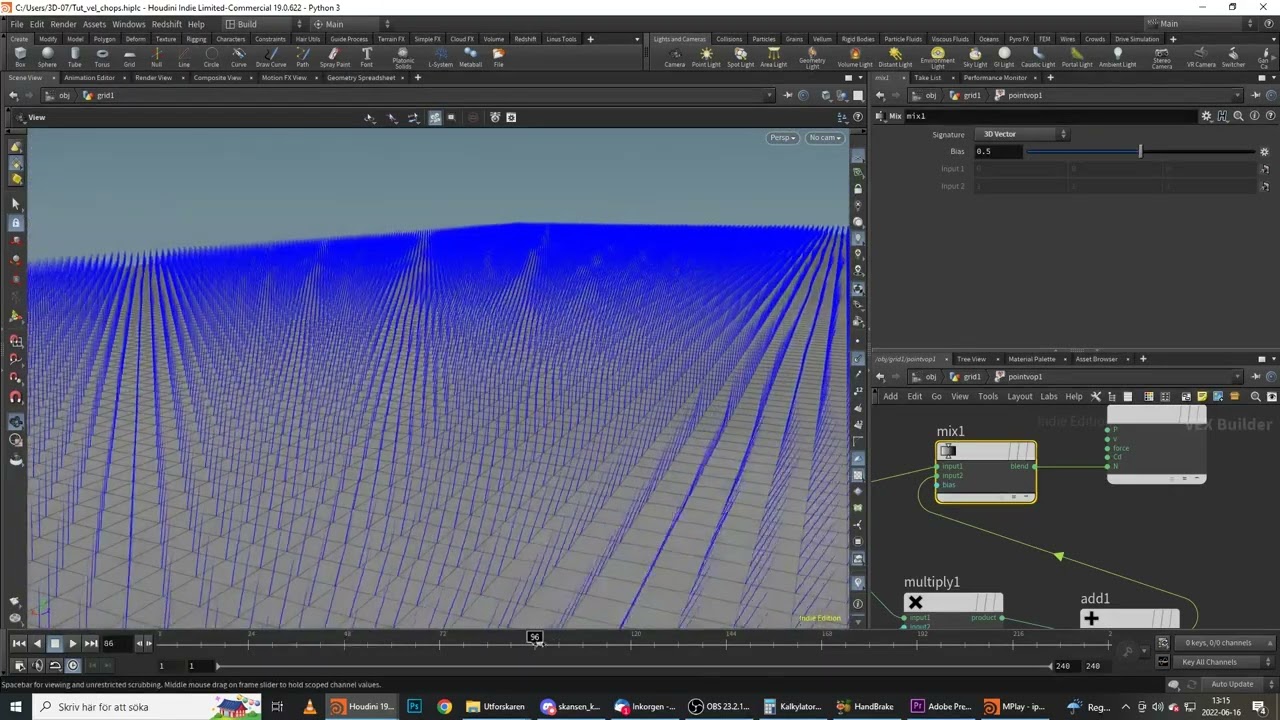Switch to the Geometry Spreadsheet tab
Image resolution: width=1280 pixels, height=720 pixels.
pyautogui.click(x=361, y=77)
